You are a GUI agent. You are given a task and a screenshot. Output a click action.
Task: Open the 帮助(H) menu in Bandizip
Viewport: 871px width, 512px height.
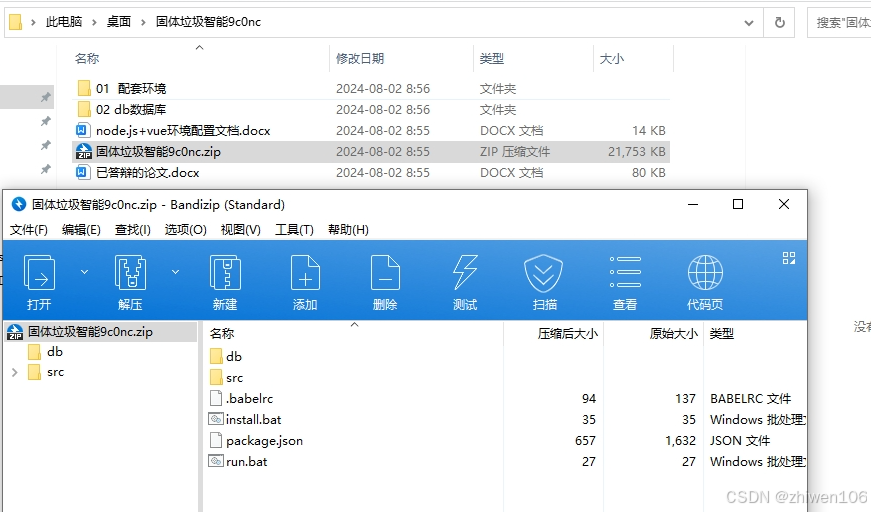point(348,230)
